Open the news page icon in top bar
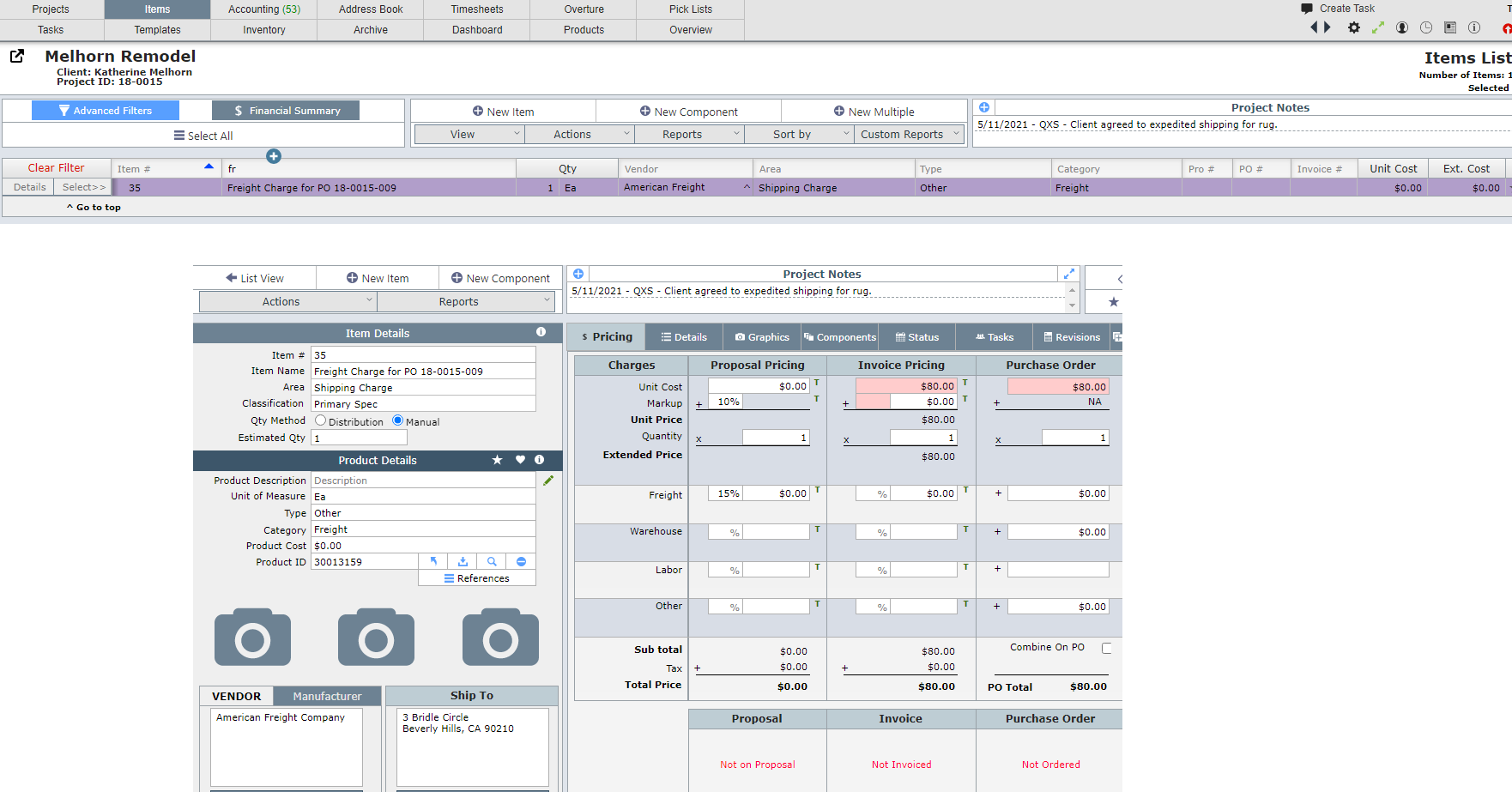 pos(1450,27)
